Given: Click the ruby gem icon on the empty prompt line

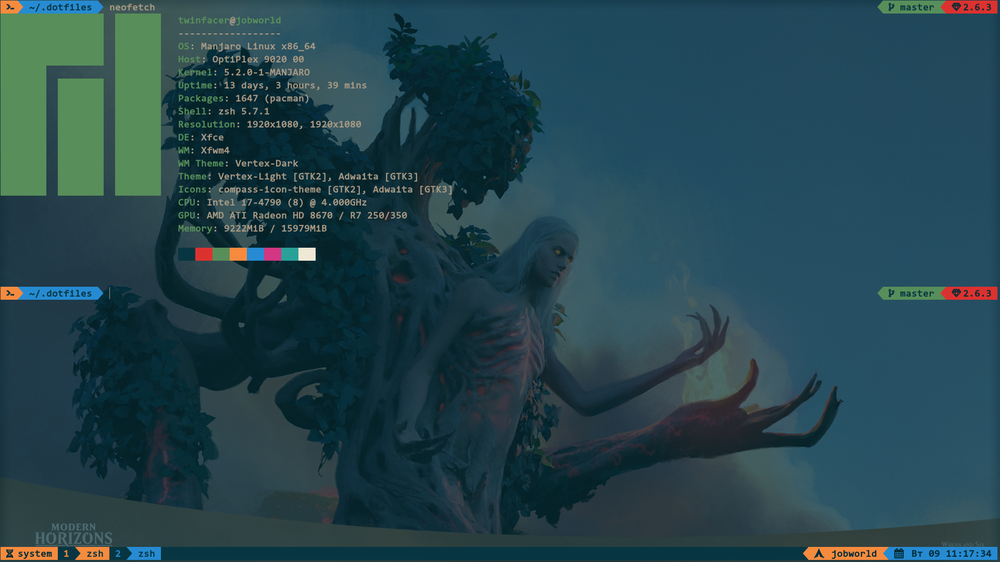Looking at the screenshot, I should 956,293.
